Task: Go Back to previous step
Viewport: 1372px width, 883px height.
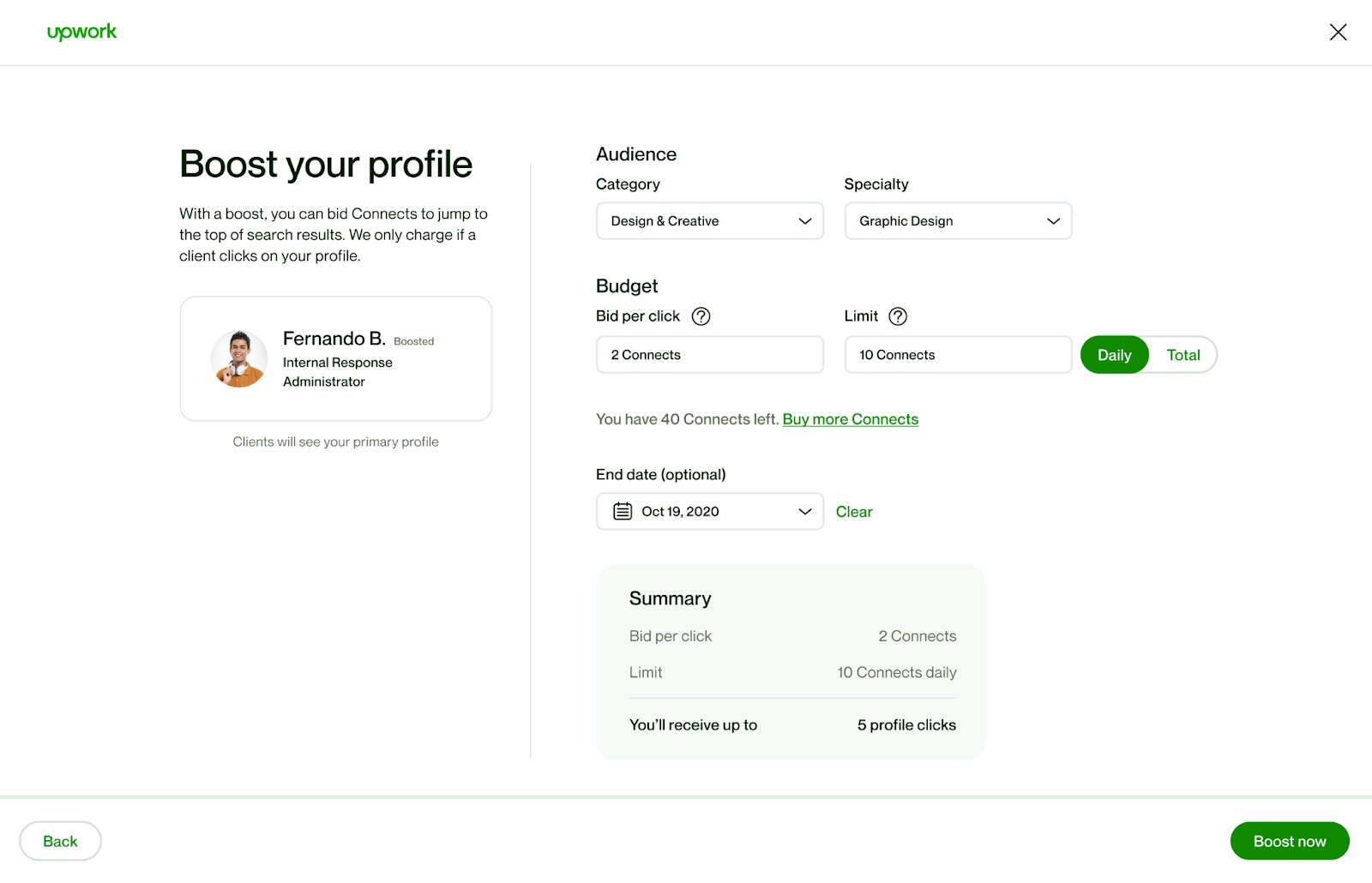Action: [x=60, y=841]
